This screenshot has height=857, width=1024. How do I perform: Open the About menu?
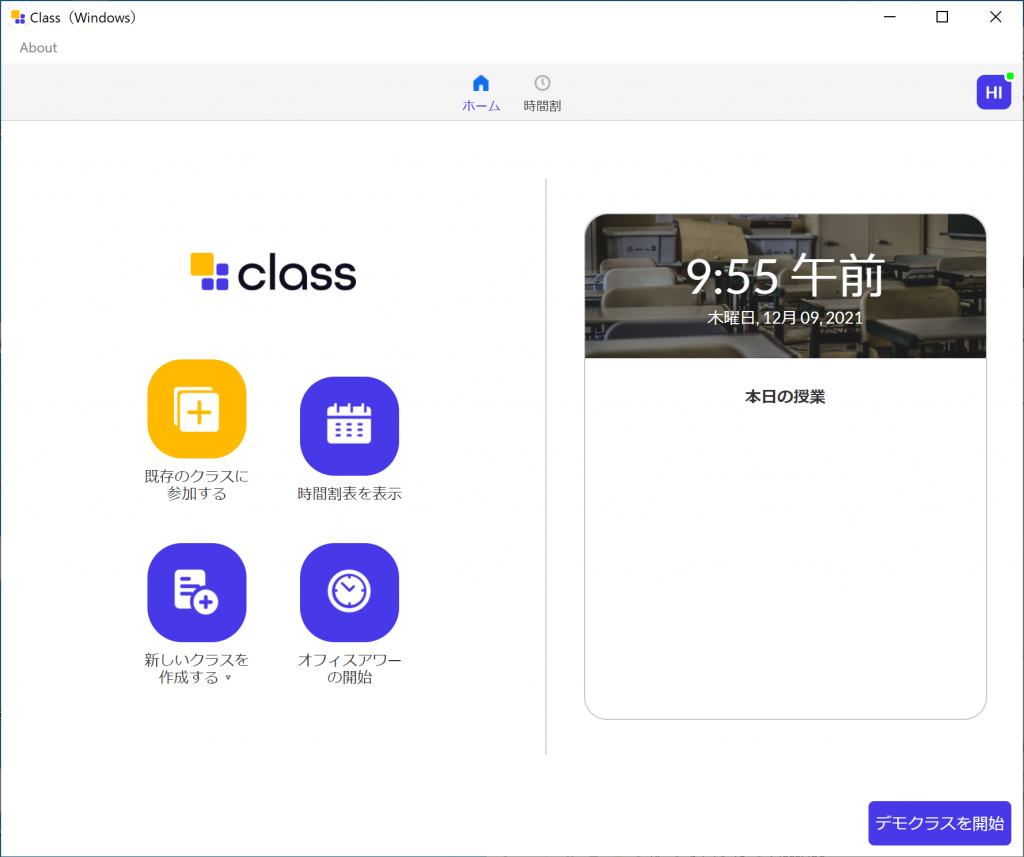tap(38, 48)
